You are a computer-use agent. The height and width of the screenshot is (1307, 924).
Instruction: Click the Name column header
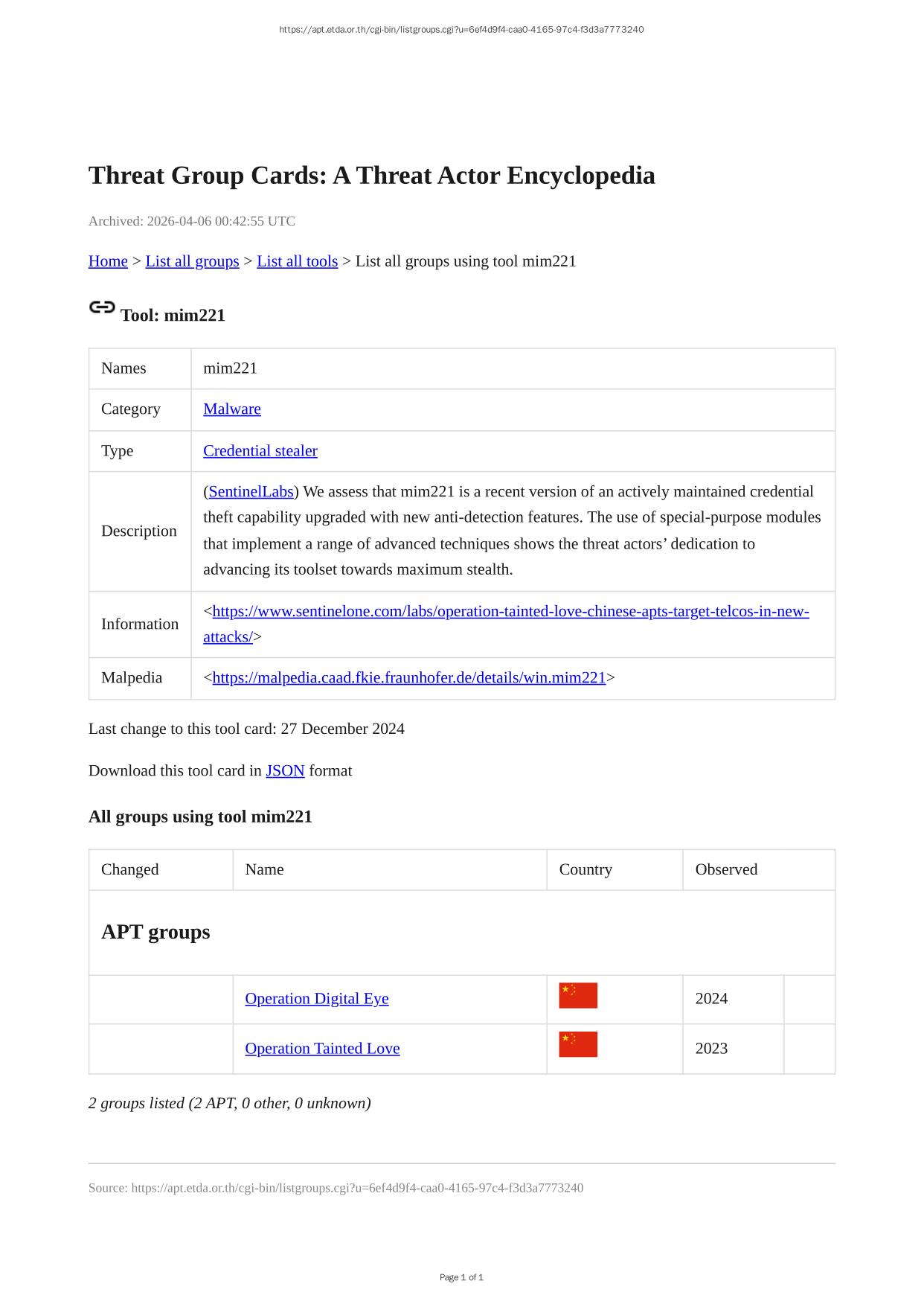point(265,870)
